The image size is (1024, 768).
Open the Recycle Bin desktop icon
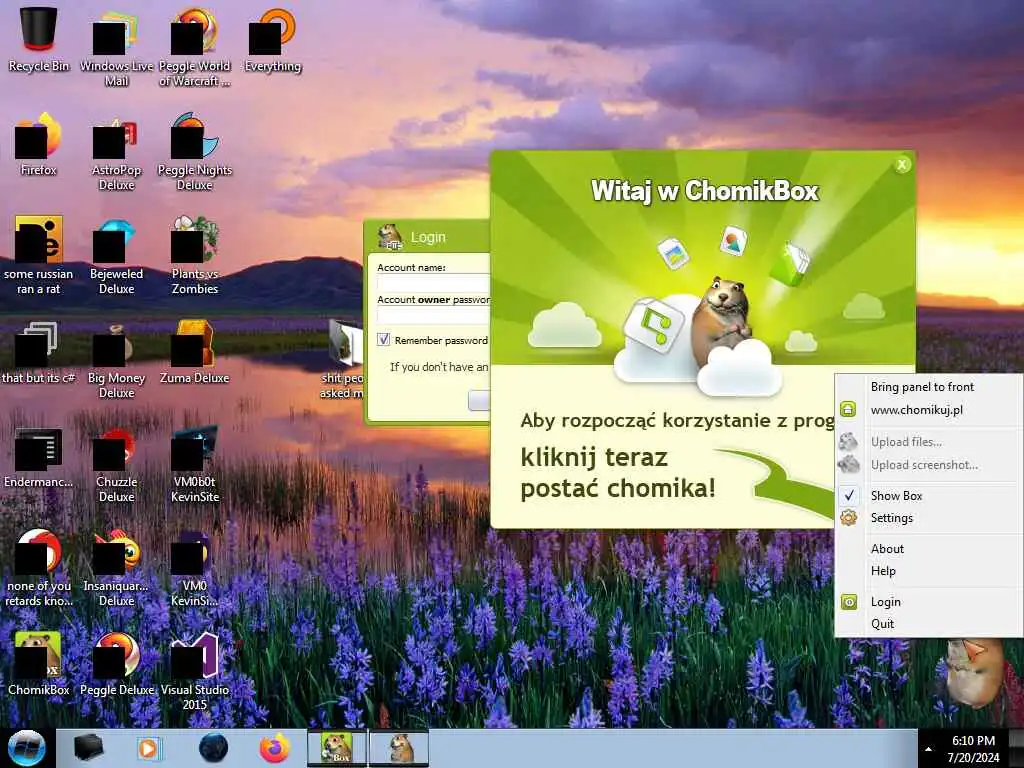(39, 39)
